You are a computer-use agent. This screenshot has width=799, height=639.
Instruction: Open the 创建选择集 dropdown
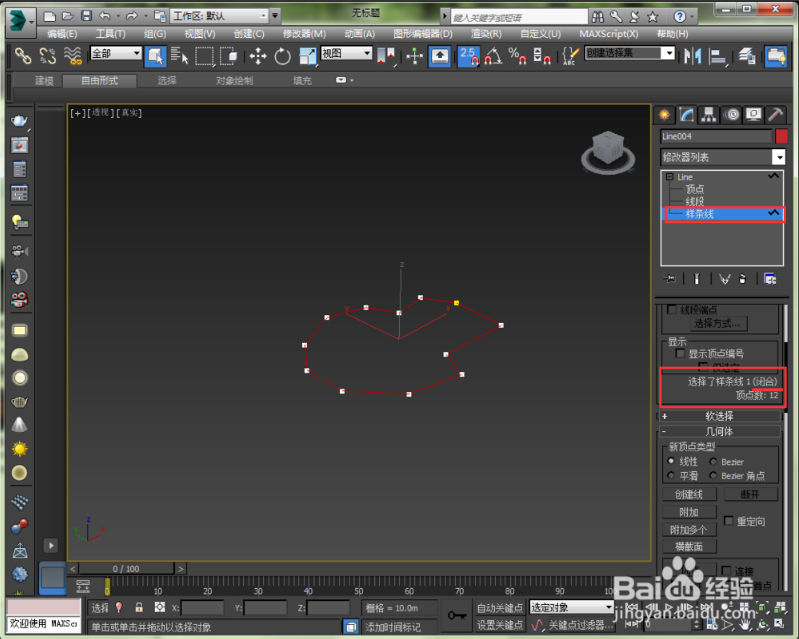(x=630, y=53)
